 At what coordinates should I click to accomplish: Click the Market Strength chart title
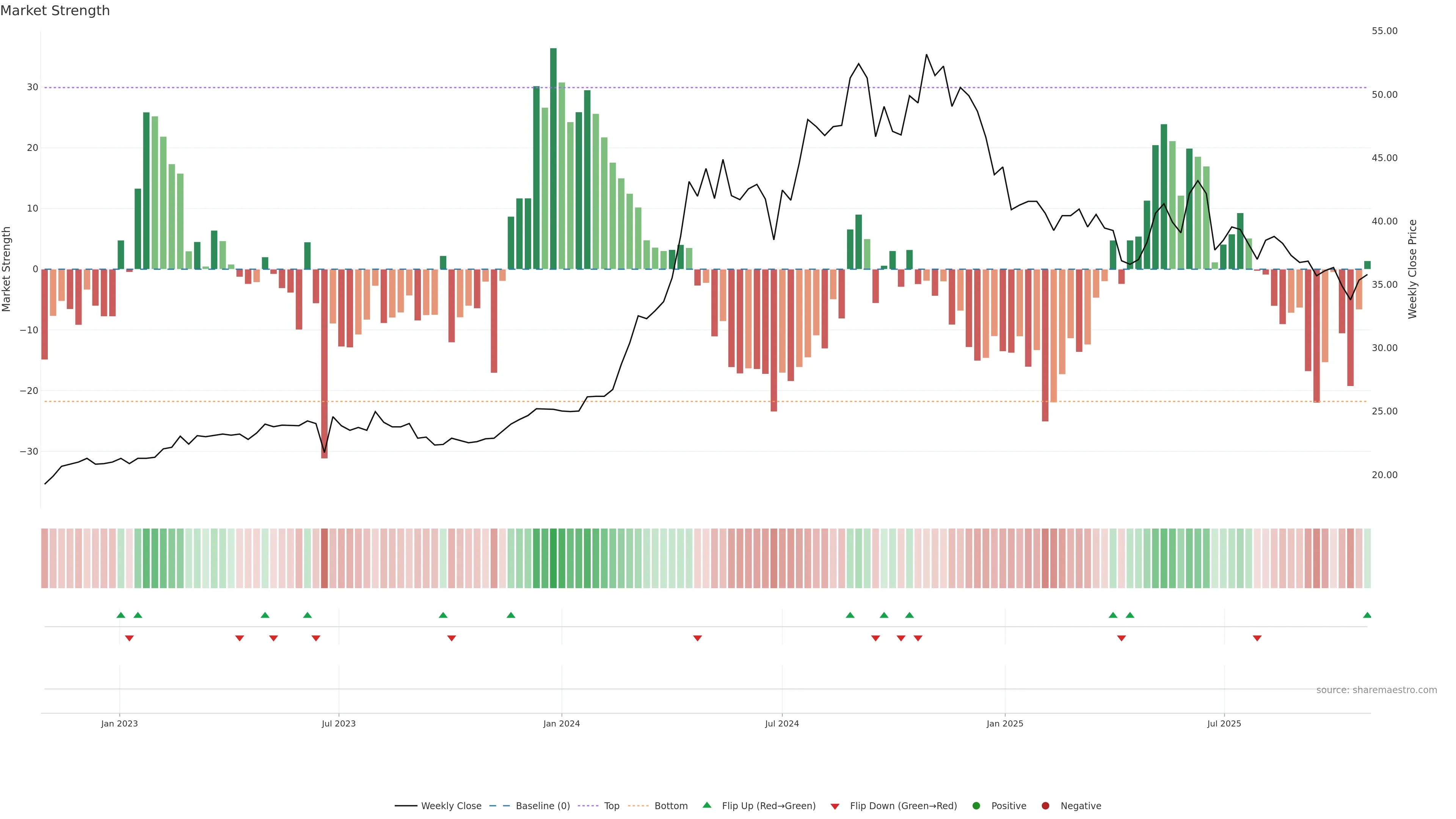(55, 10)
